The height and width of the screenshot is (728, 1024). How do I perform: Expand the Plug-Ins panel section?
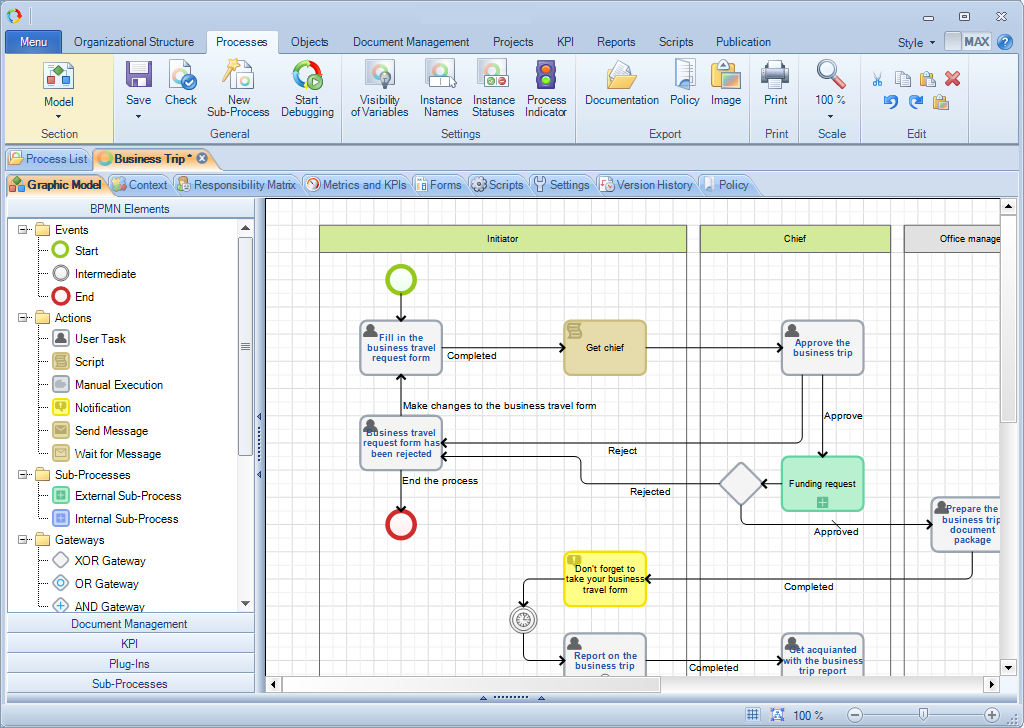click(129, 663)
